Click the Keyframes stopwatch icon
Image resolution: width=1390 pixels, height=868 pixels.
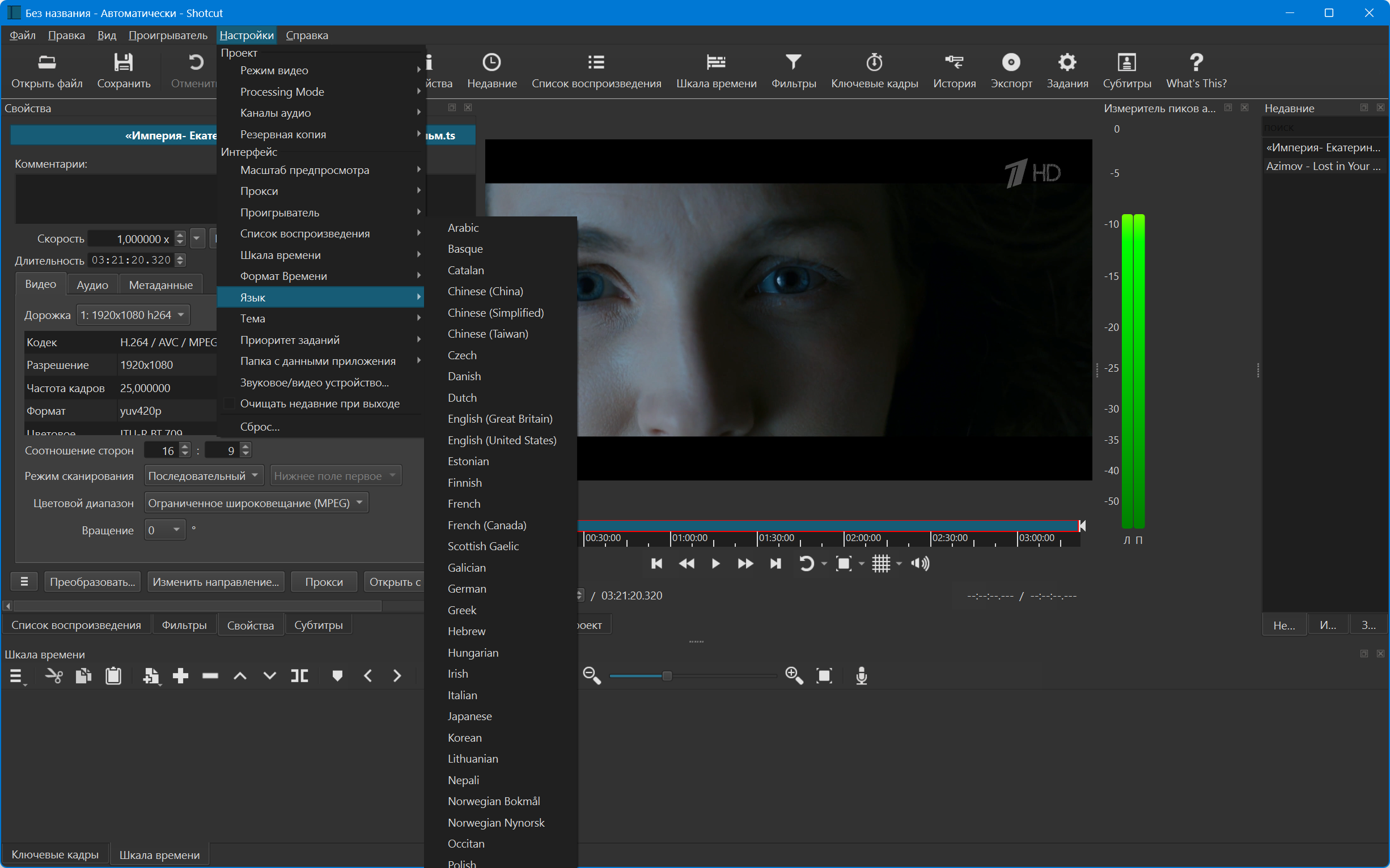874,62
